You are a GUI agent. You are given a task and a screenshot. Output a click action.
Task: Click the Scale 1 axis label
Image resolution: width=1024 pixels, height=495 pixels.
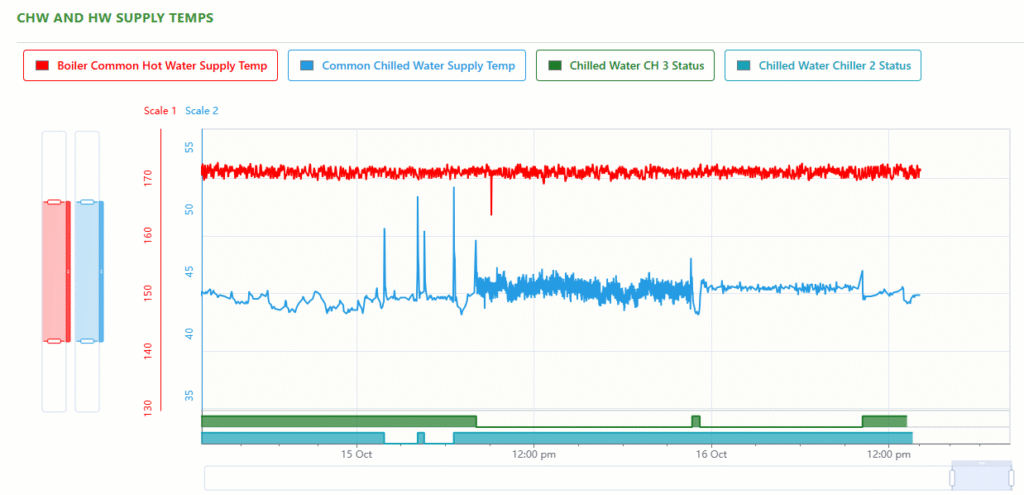coord(160,111)
